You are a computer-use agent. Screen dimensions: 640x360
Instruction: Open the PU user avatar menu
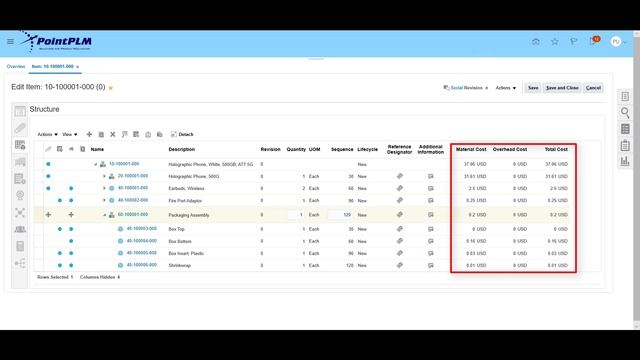[x=616, y=42]
